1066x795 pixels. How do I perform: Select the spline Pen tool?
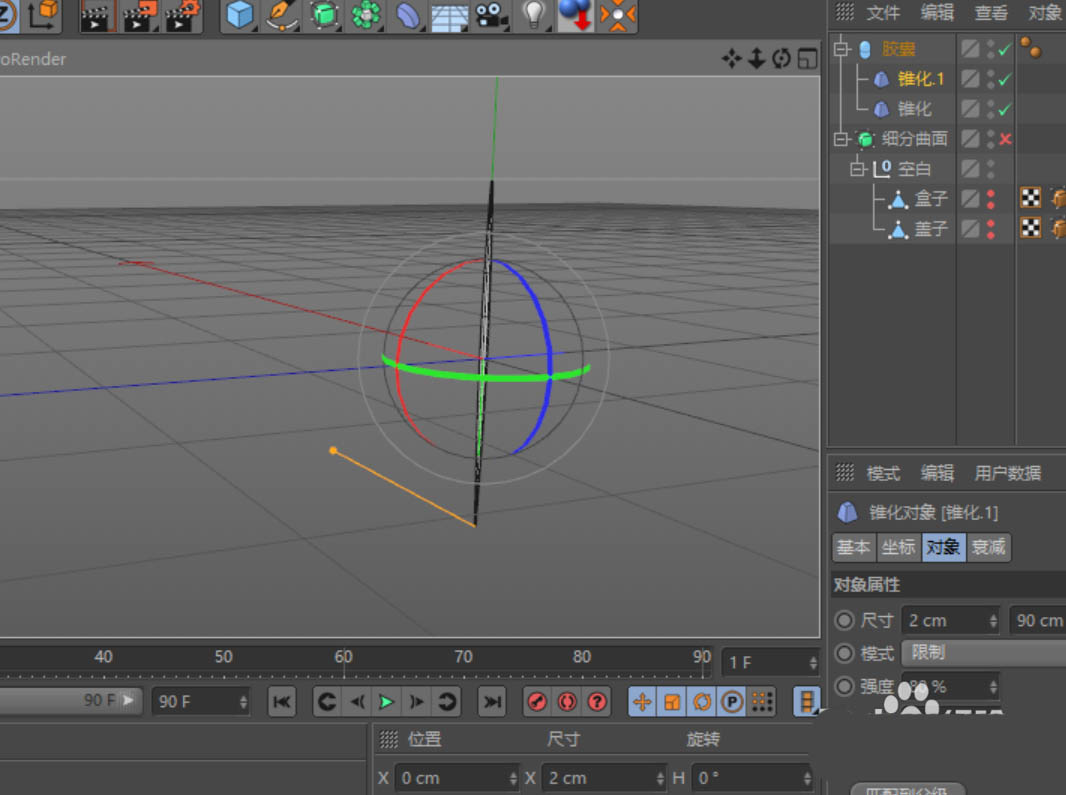click(x=281, y=15)
